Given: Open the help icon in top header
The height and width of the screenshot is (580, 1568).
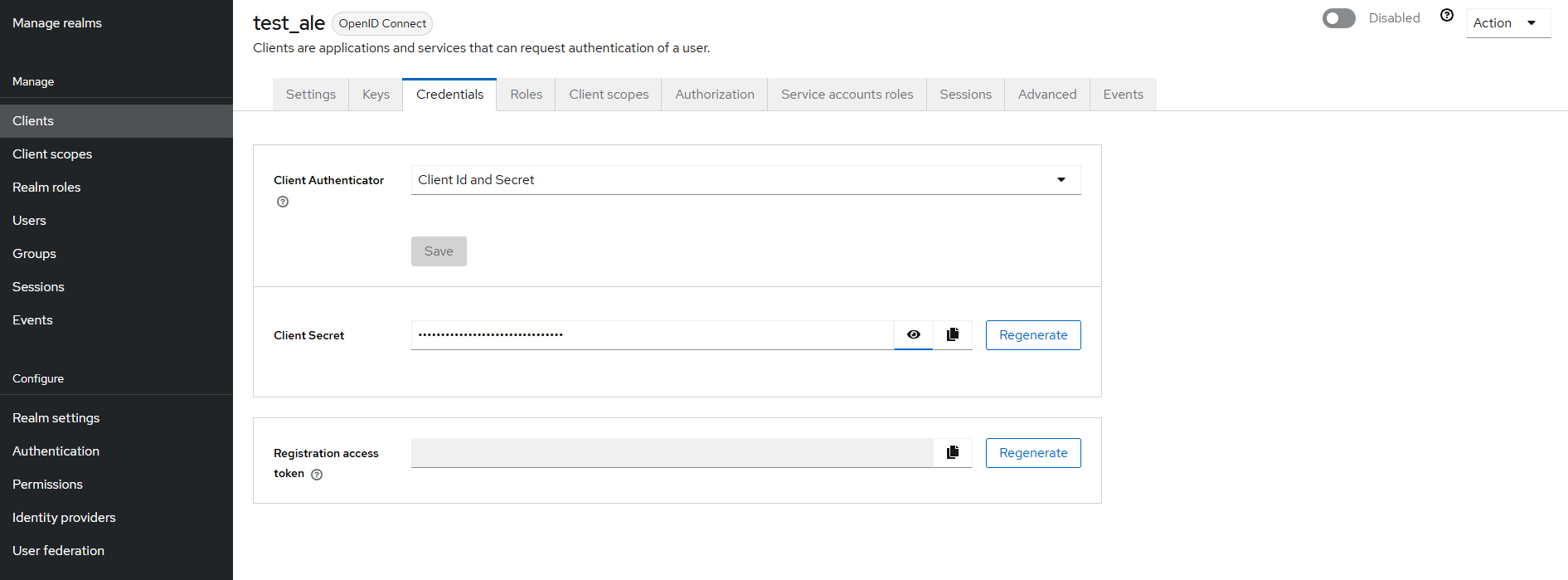Looking at the screenshot, I should [1447, 16].
